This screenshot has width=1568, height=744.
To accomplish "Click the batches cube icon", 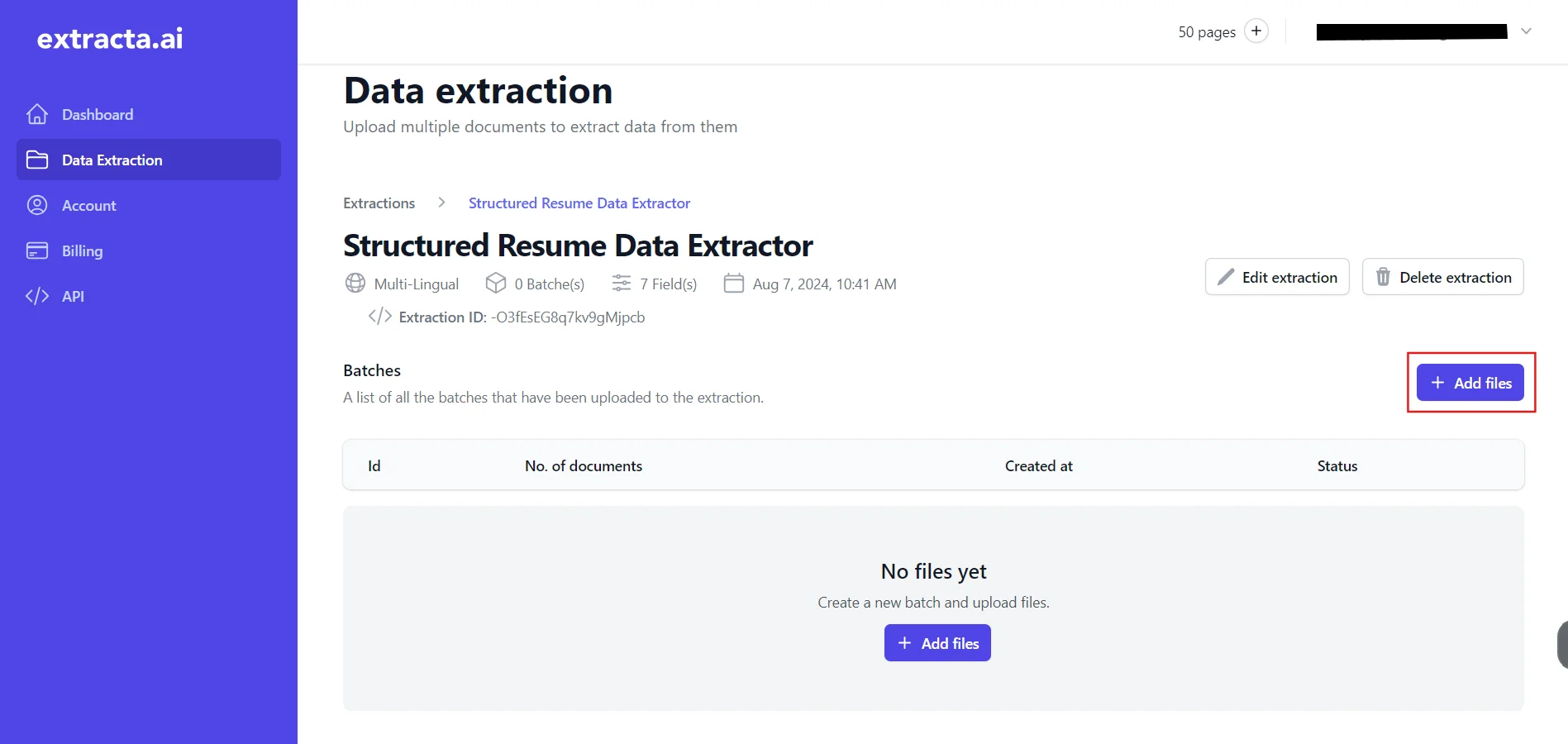I will pyautogui.click(x=496, y=284).
